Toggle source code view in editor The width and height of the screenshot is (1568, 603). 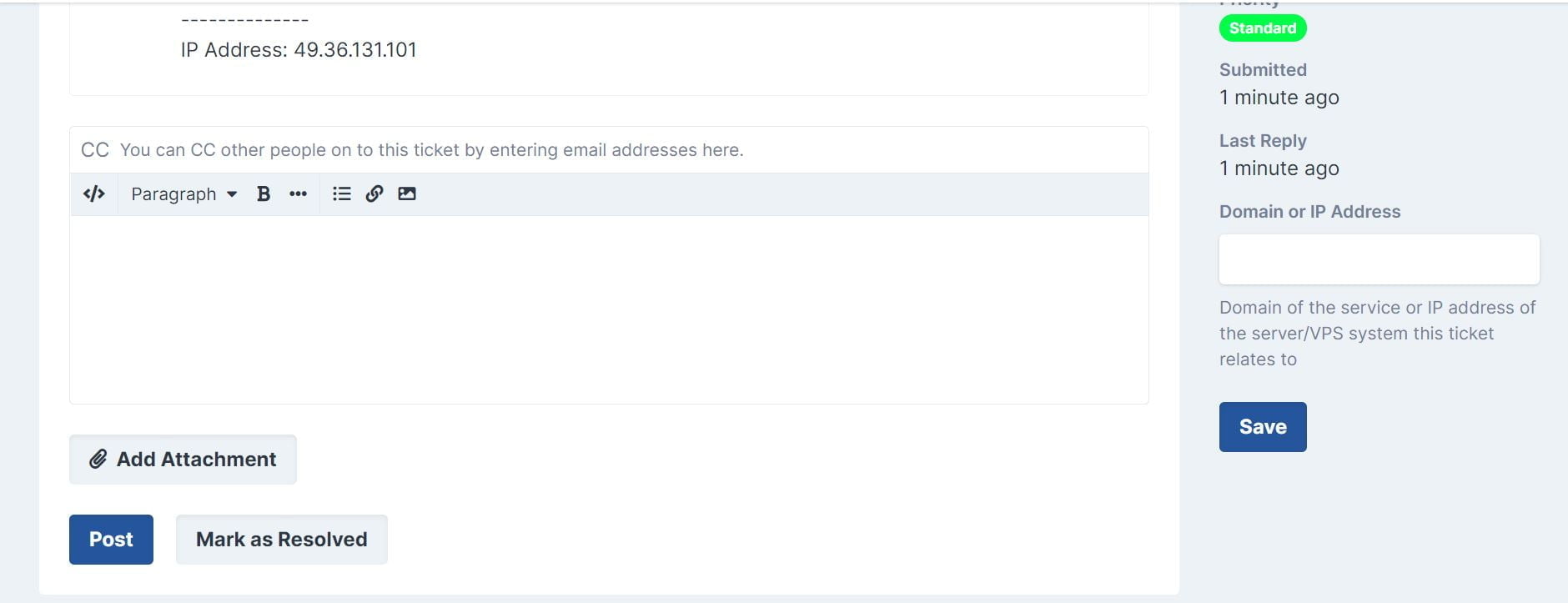(94, 193)
